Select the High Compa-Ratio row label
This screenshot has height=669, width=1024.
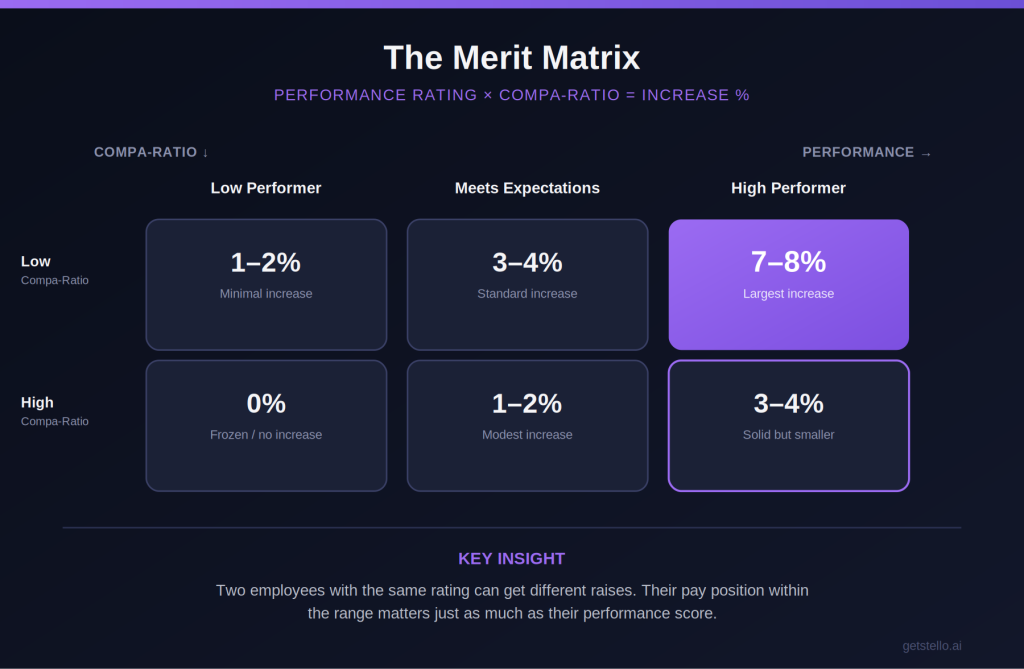(55, 411)
